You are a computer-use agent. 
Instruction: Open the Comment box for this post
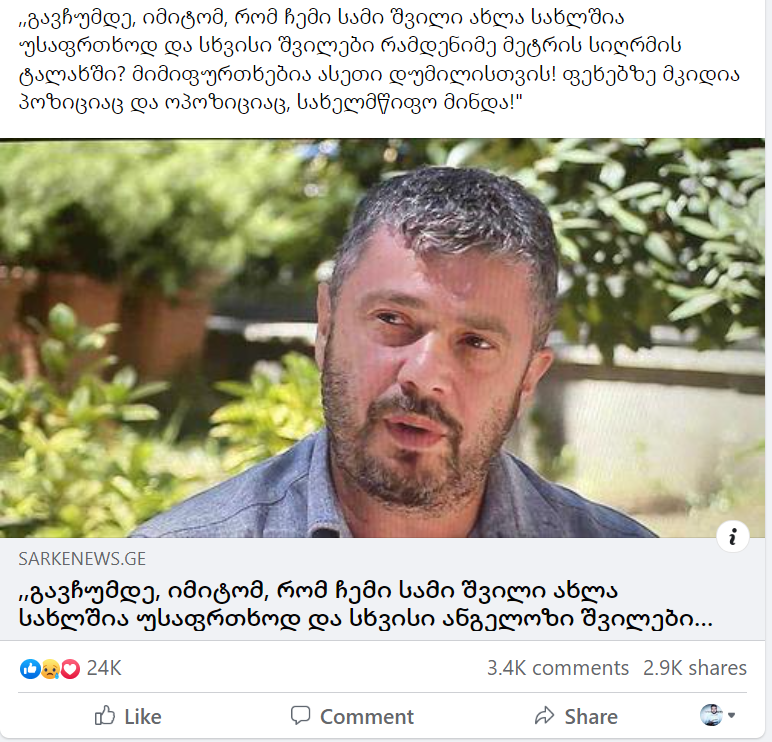pos(352,716)
